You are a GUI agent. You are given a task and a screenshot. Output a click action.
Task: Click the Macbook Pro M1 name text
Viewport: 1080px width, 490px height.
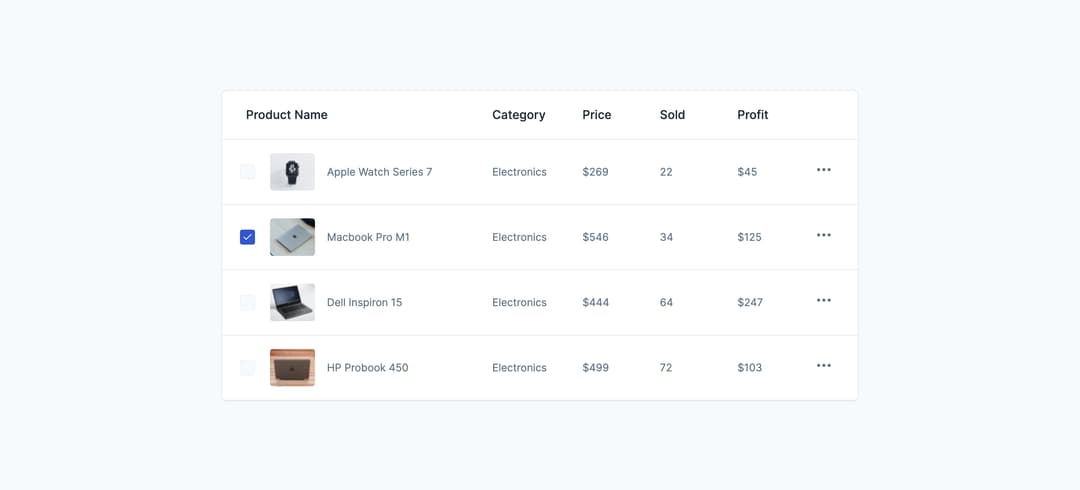368,237
